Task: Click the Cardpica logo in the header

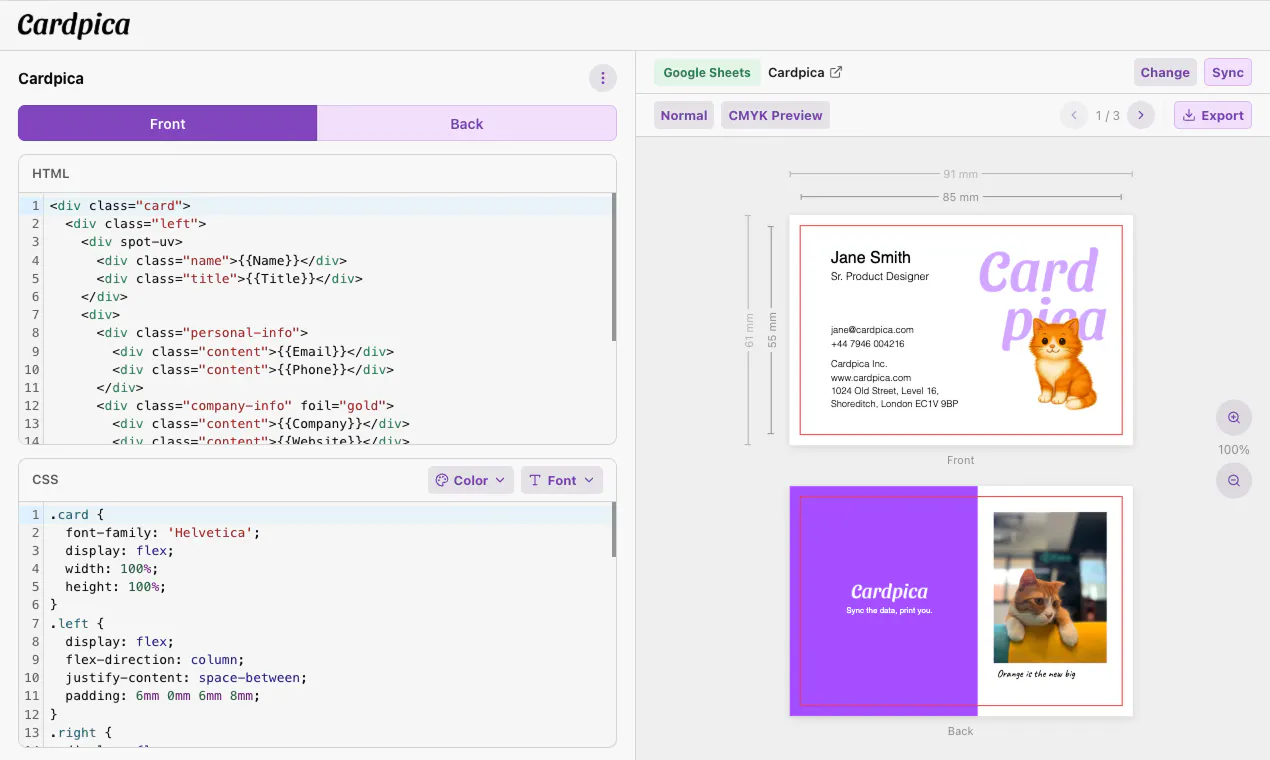Action: click(x=74, y=24)
